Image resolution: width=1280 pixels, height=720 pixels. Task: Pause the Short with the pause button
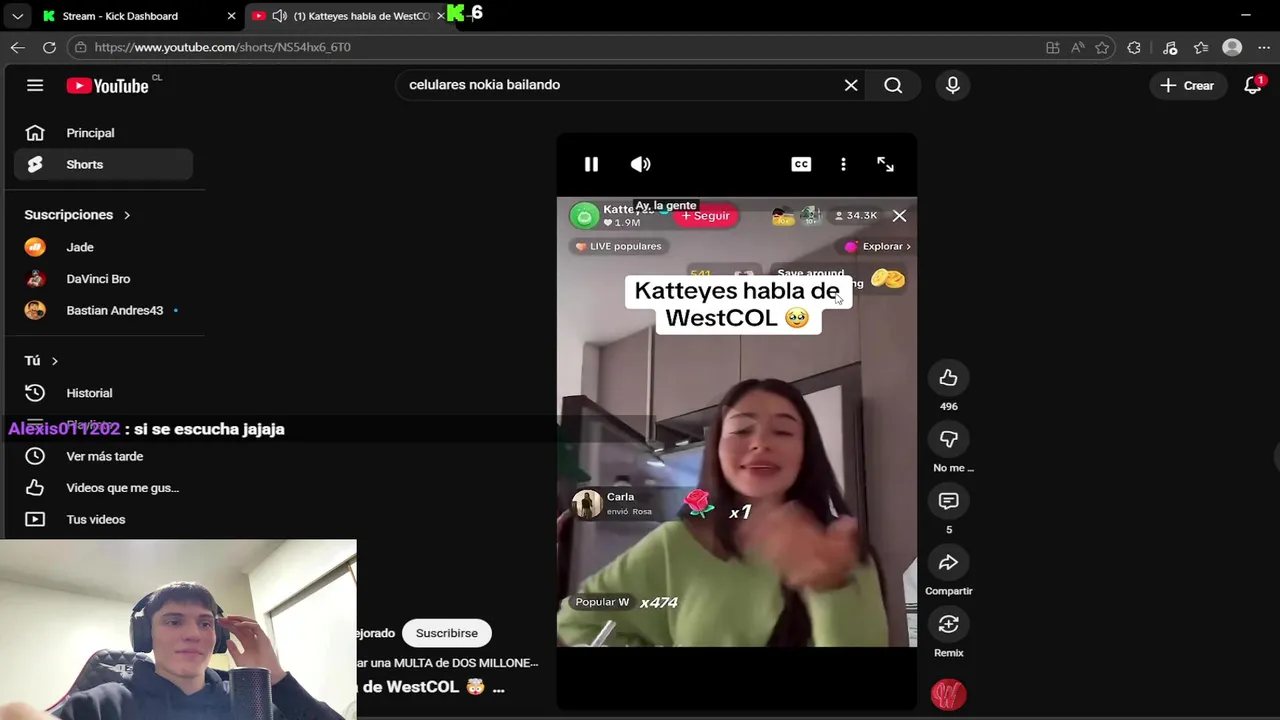591,164
